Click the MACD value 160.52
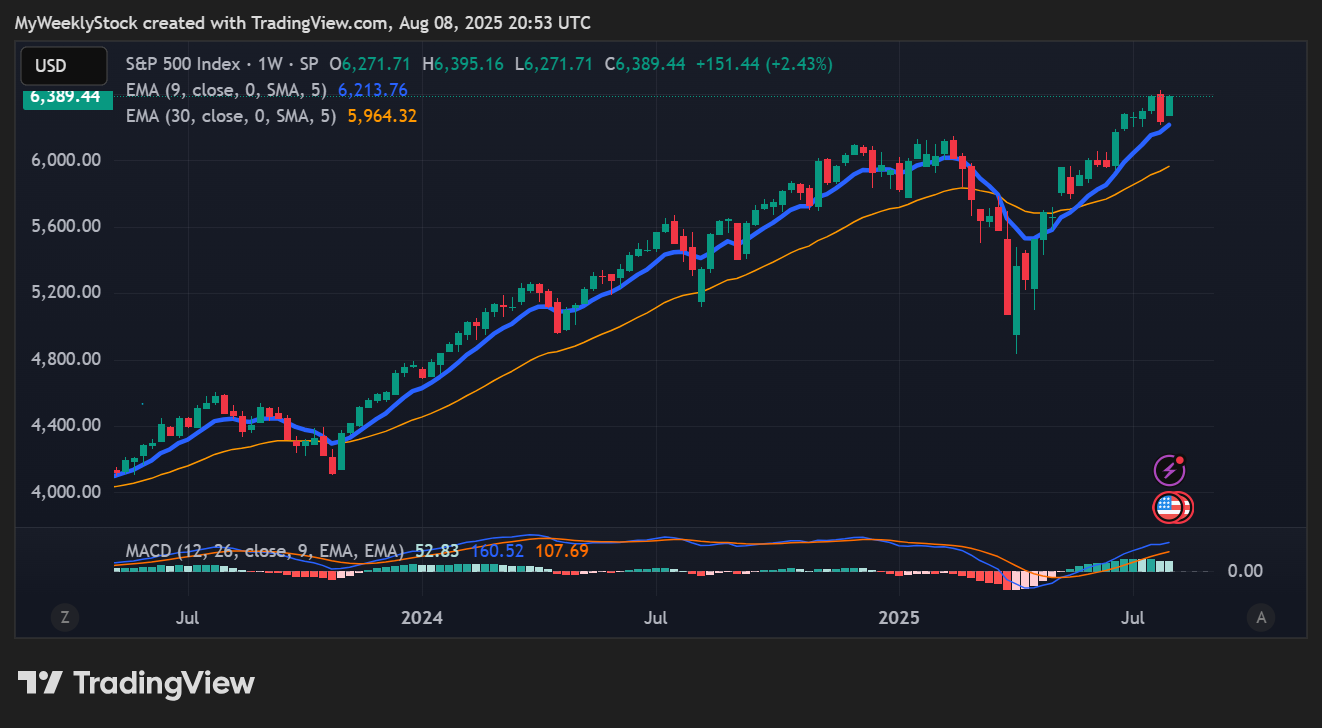 pos(499,551)
